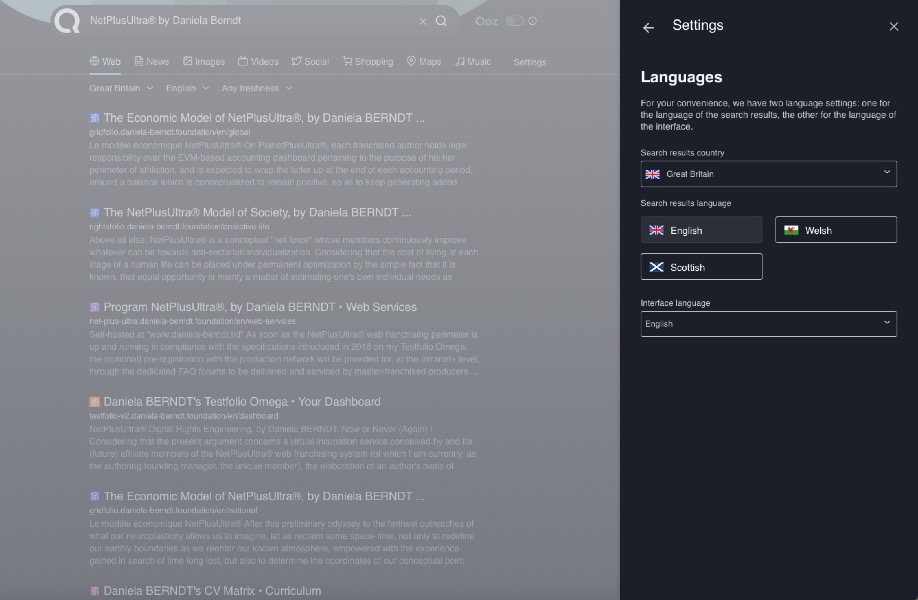The image size is (918, 600).
Task: Click the Qoz info icon
Action: pyautogui.click(x=533, y=21)
